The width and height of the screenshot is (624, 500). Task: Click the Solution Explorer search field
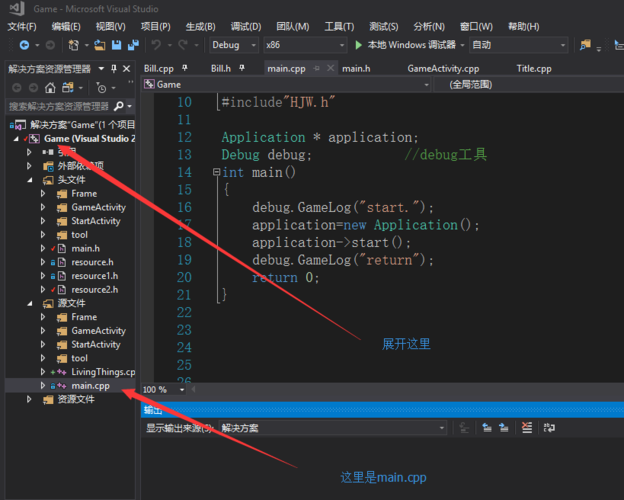tap(60, 106)
